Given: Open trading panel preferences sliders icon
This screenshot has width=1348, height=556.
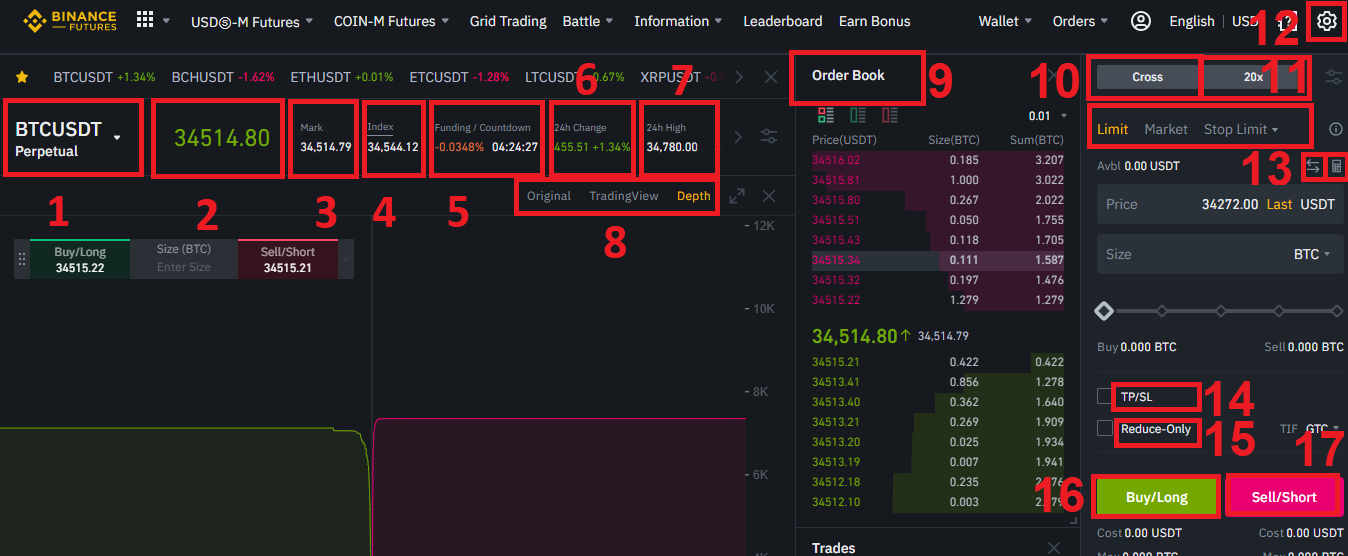Looking at the screenshot, I should pyautogui.click(x=1334, y=77).
